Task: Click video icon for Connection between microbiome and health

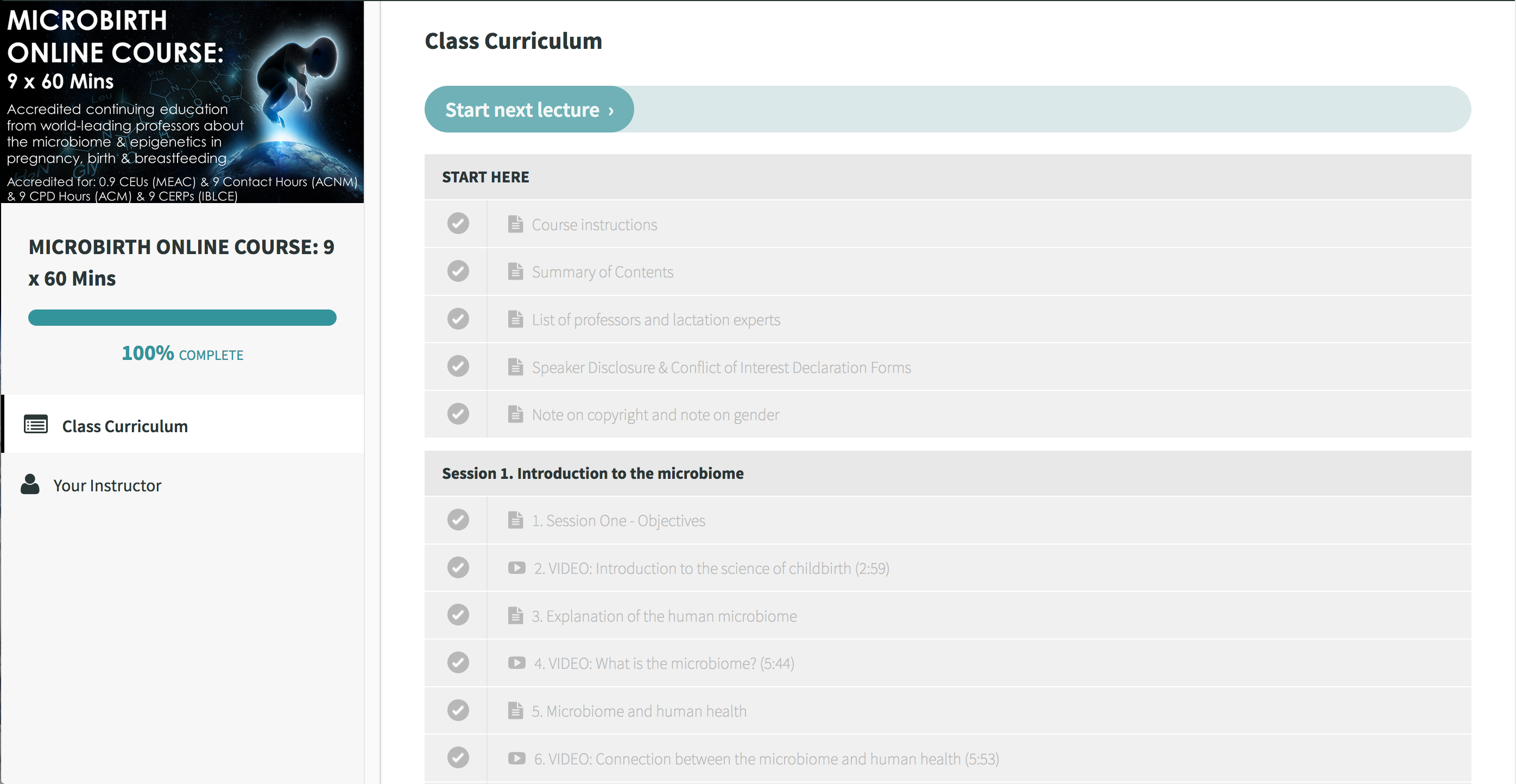Action: click(516, 758)
